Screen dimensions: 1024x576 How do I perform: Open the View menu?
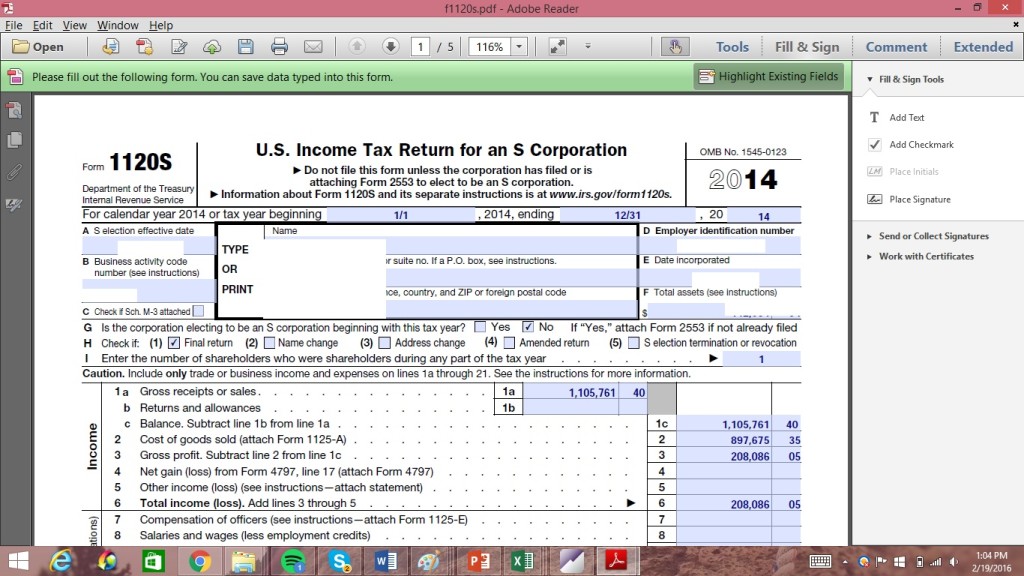[74, 25]
